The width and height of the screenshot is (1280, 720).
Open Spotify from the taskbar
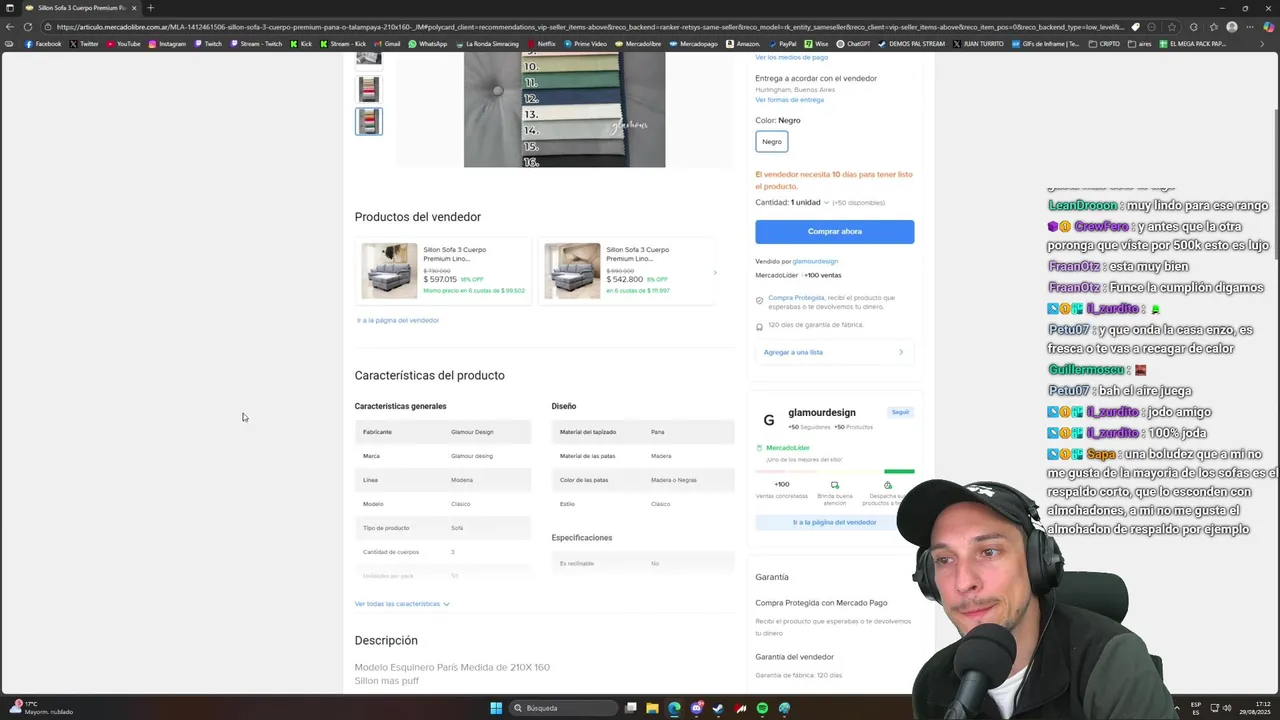pos(762,708)
